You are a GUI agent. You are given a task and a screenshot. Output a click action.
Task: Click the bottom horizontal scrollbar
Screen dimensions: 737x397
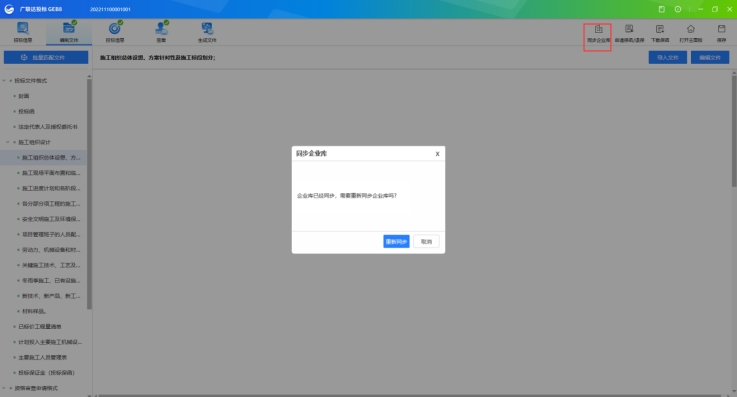point(409,396)
